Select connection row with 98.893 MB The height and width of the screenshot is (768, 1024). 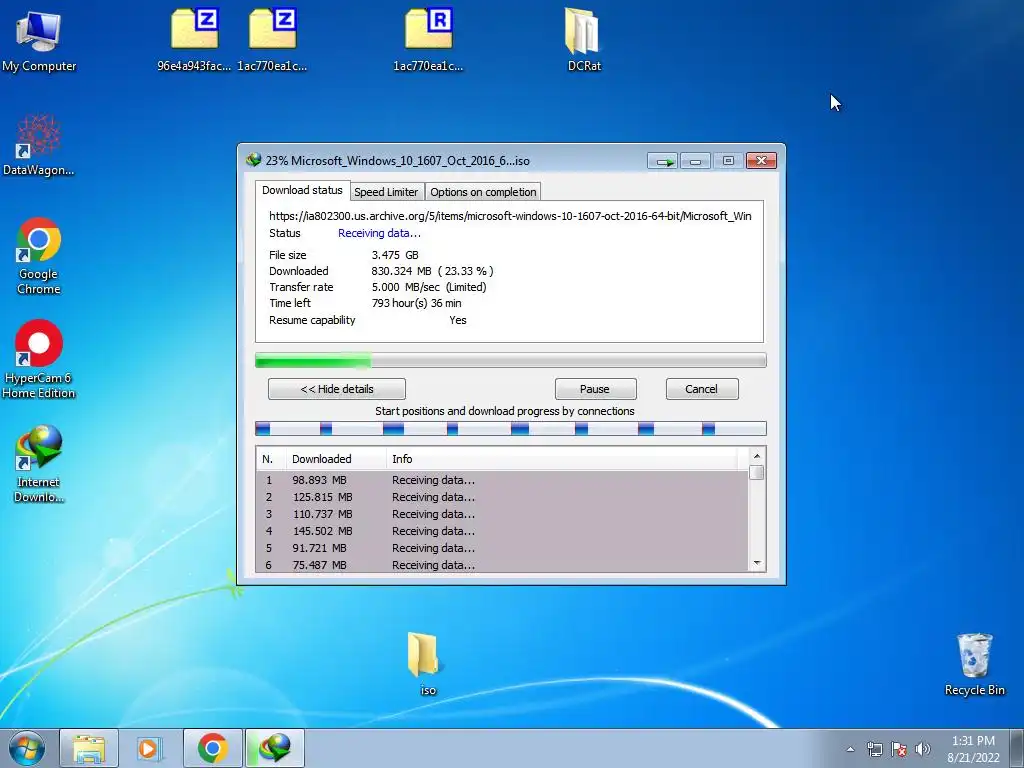pos(502,480)
